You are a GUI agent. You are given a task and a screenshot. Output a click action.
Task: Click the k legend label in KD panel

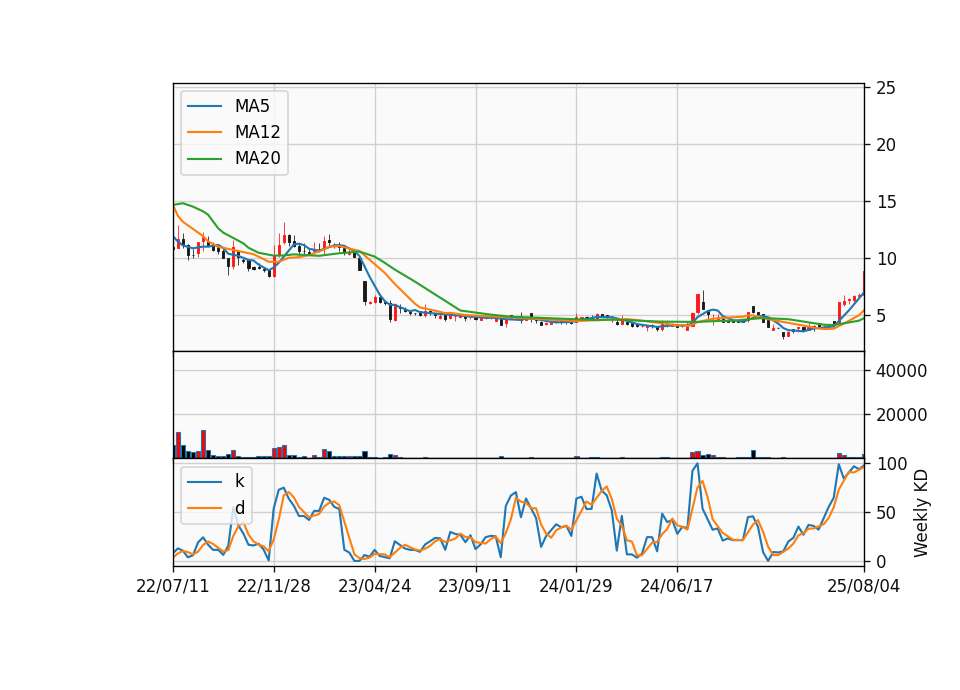[x=239, y=481]
